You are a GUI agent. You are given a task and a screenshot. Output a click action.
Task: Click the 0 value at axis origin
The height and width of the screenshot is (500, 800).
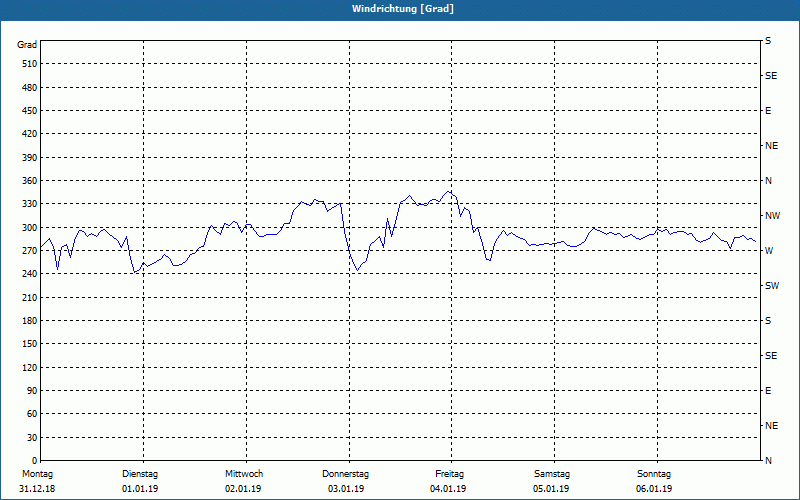click(x=34, y=461)
